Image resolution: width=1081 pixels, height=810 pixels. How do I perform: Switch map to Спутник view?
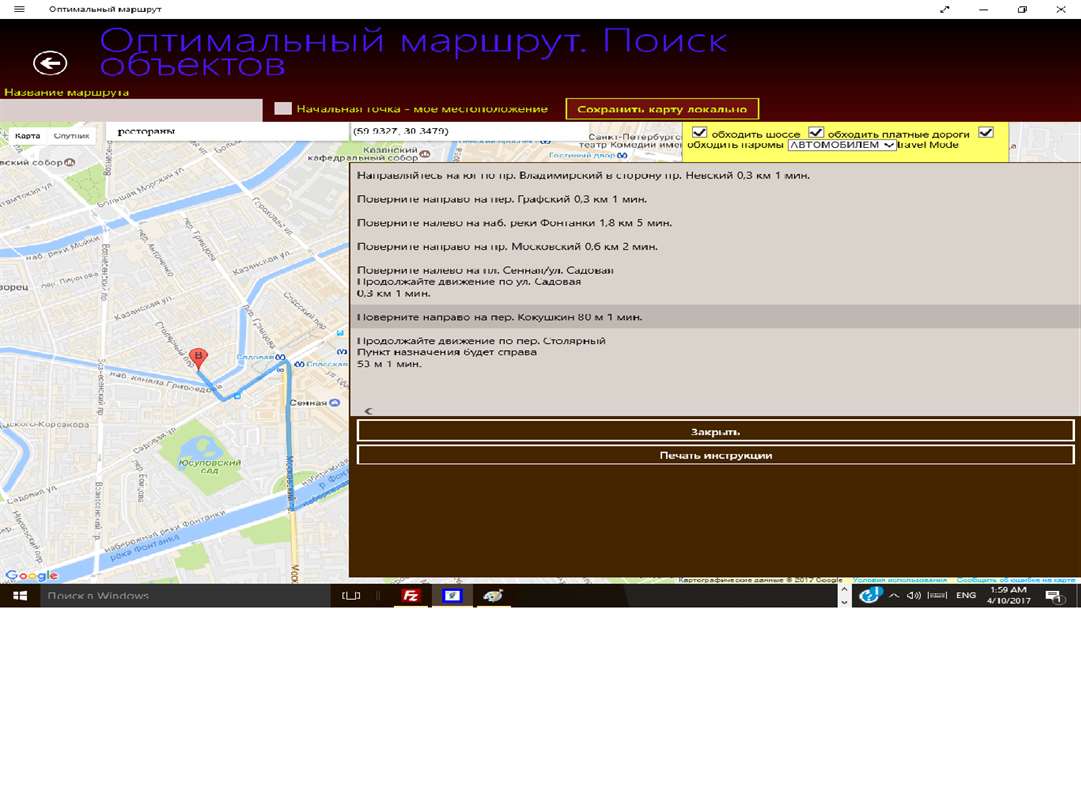coord(72,136)
